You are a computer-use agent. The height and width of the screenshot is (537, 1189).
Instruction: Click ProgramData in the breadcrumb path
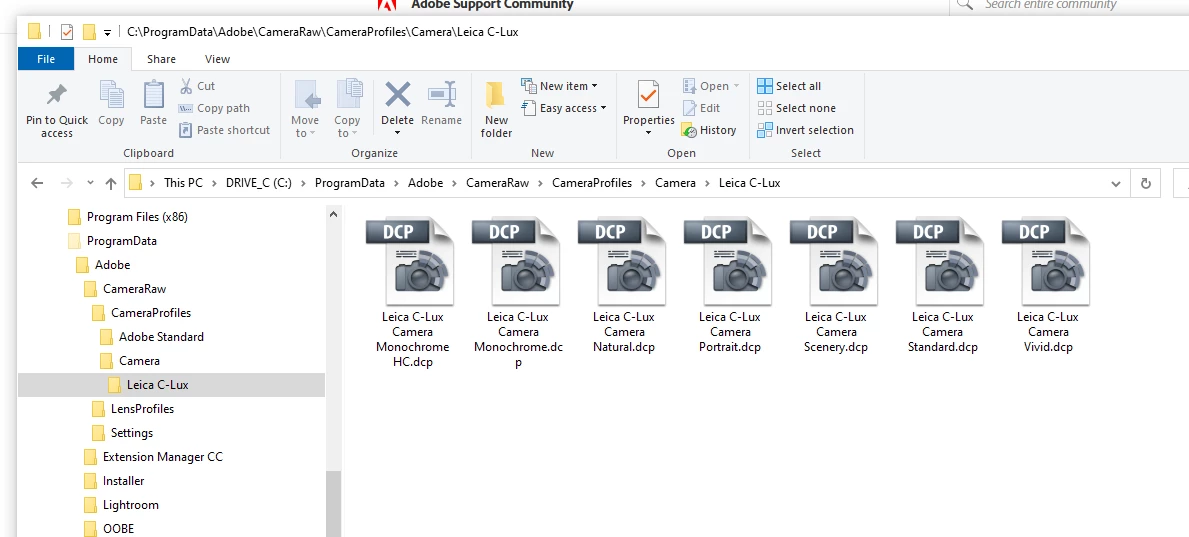pos(350,183)
